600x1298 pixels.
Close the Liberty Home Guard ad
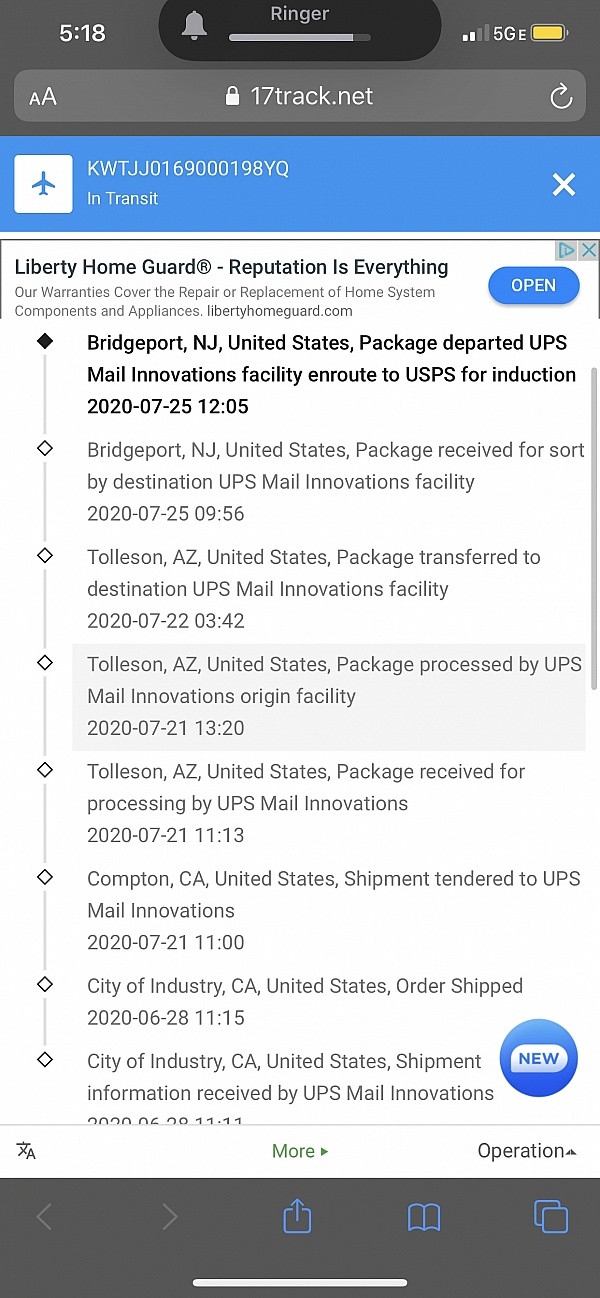pos(589,250)
